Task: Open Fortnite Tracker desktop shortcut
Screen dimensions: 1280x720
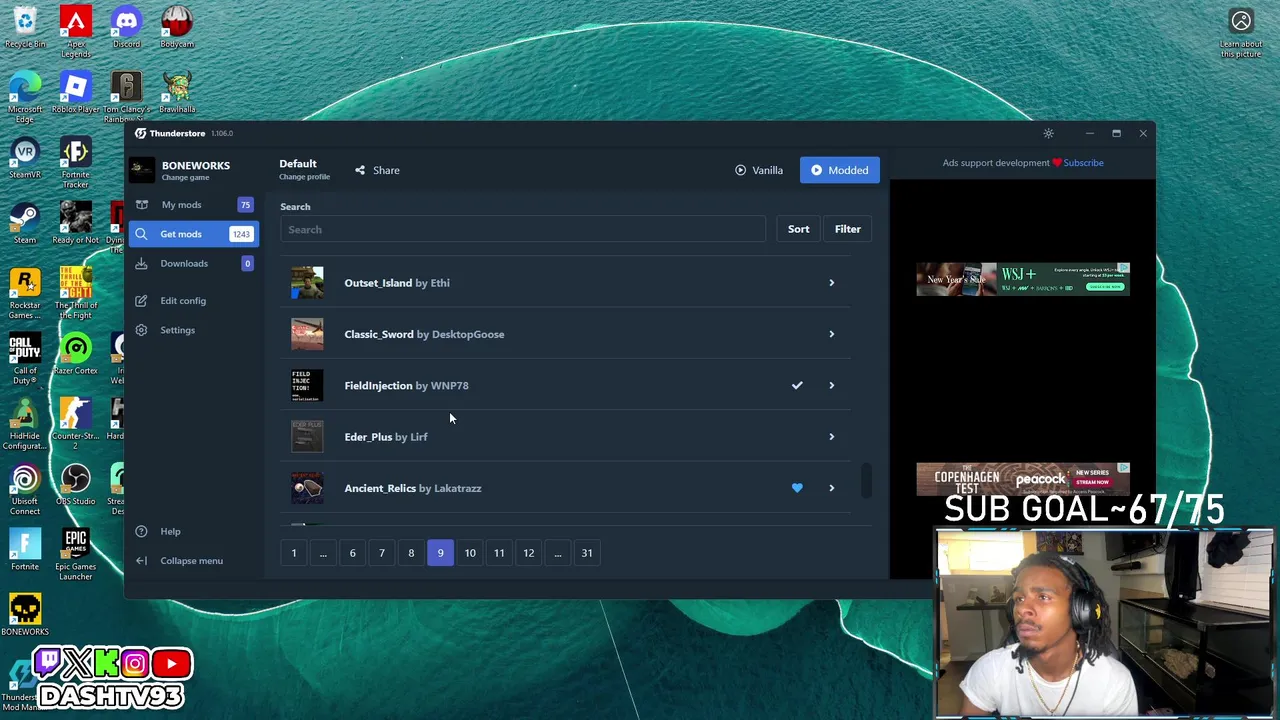Action: (x=76, y=162)
